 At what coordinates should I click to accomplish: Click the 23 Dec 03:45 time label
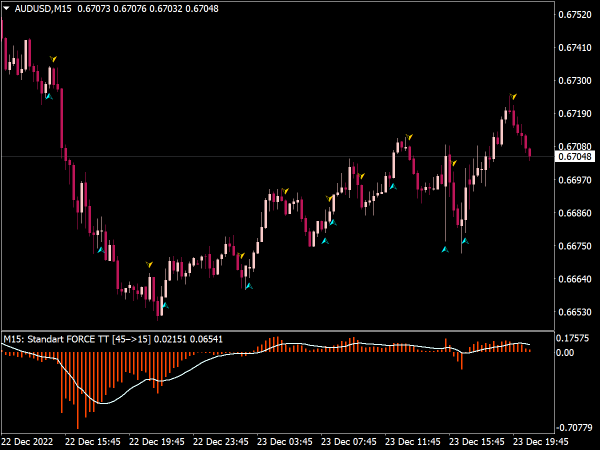click(x=284, y=442)
